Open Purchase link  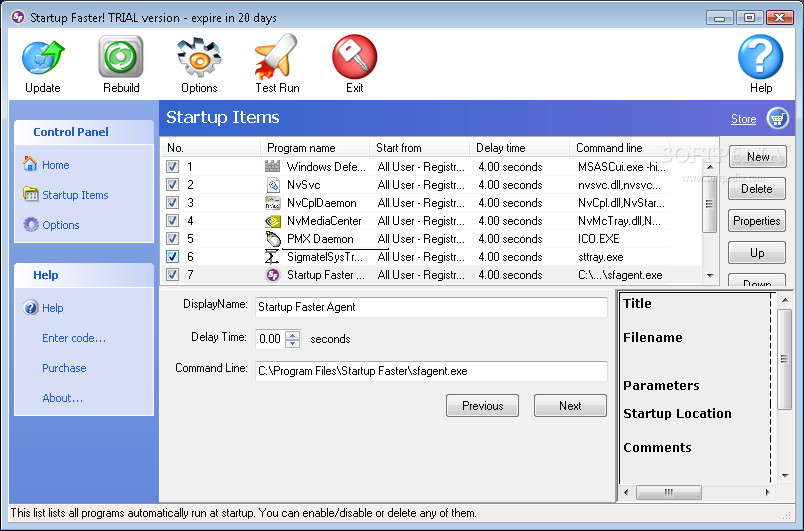pyautogui.click(x=64, y=368)
